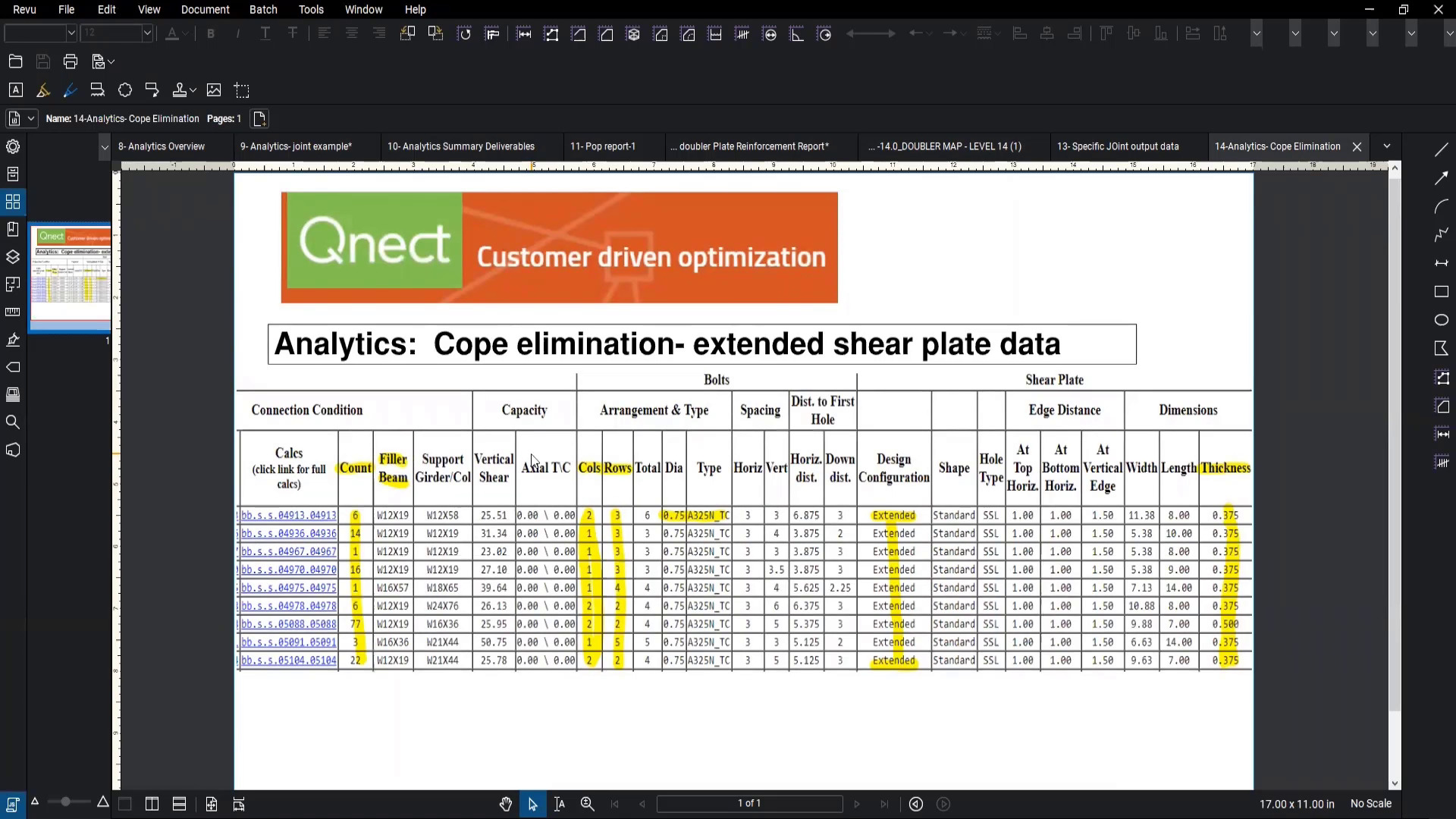Screen dimensions: 1456x819
Task: Toggle vertical split view
Action: tap(152, 804)
